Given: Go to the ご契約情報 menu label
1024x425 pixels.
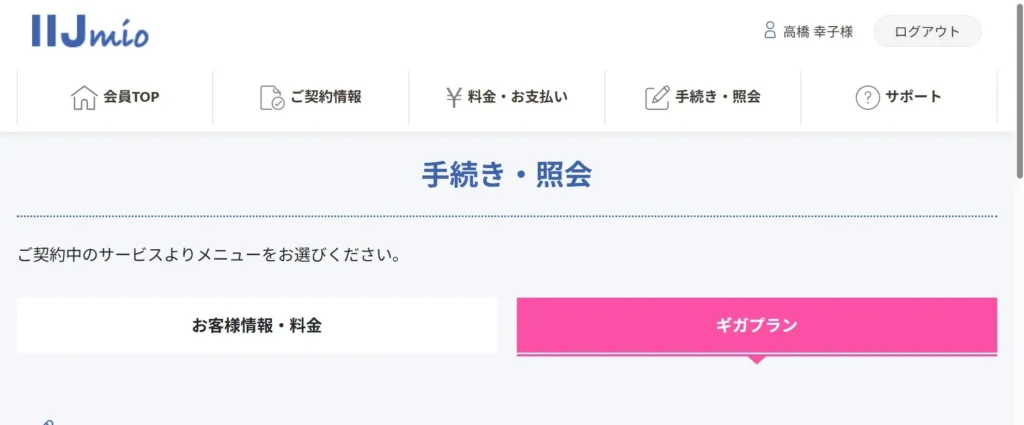Looking at the screenshot, I should point(326,97).
